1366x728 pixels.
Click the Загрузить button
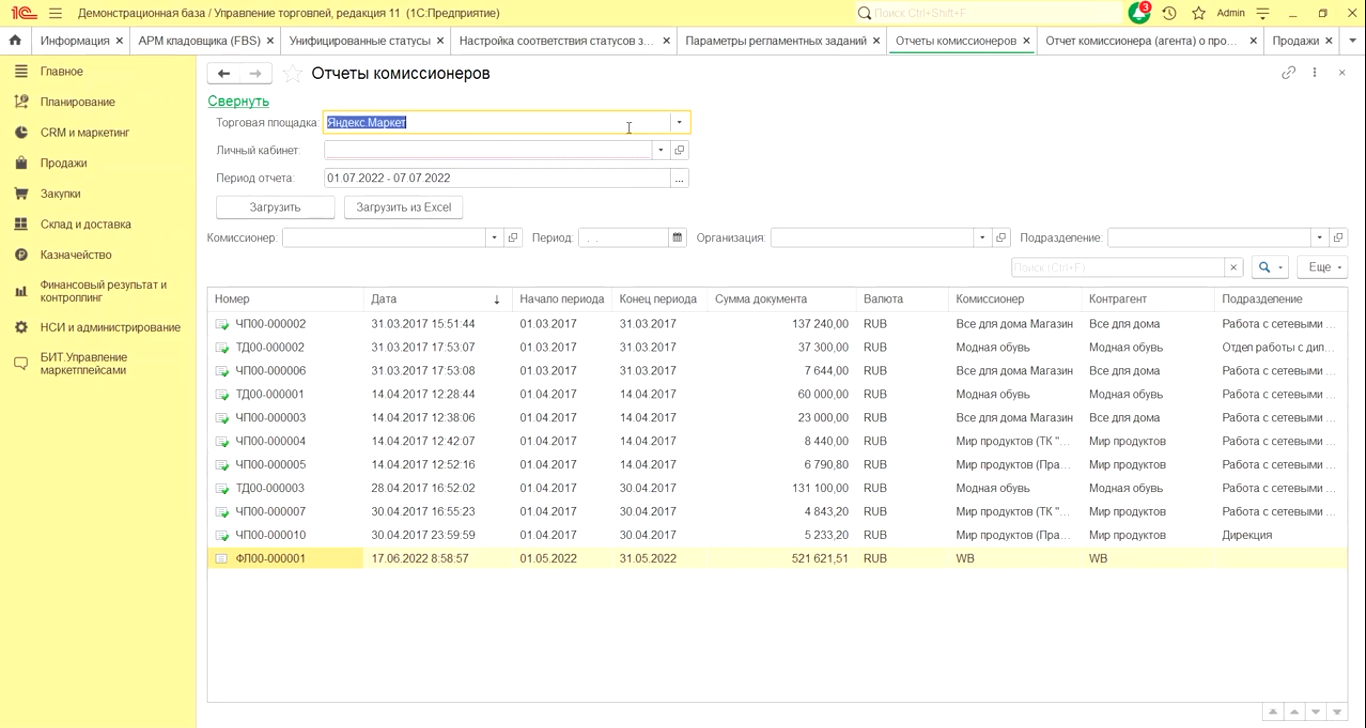pyautogui.click(x=275, y=207)
